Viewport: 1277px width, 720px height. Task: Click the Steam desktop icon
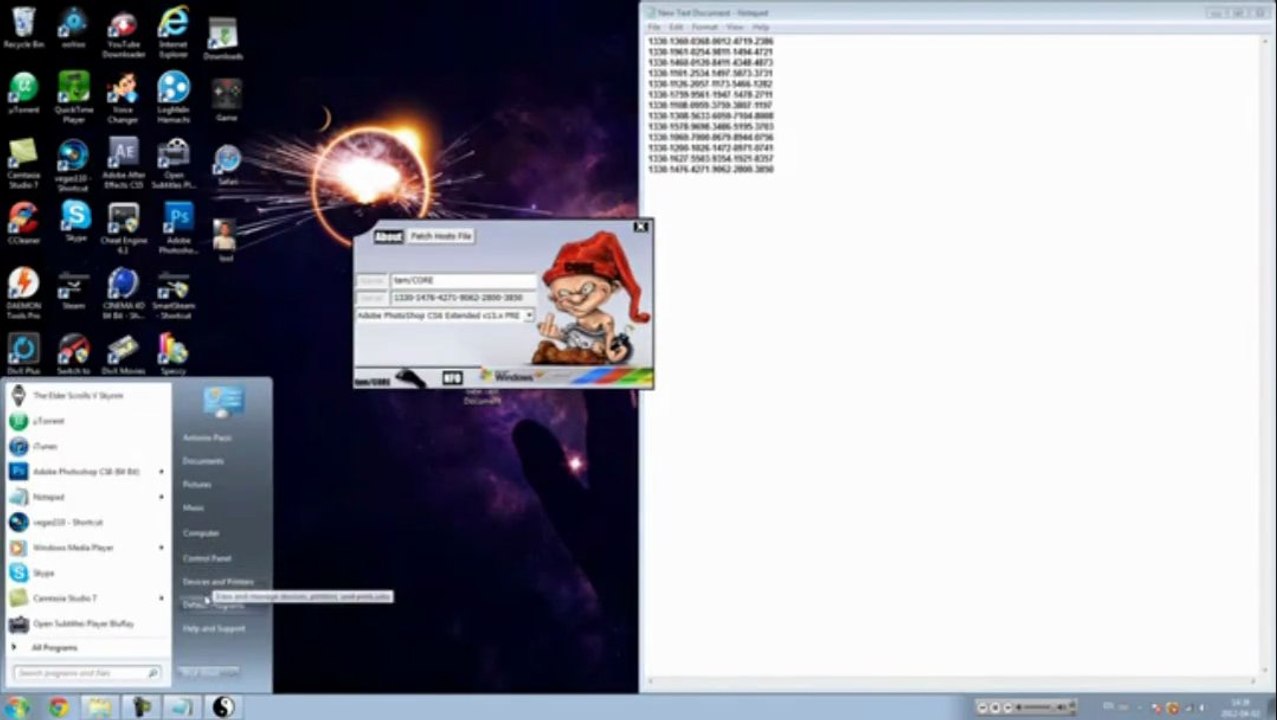pyautogui.click(x=73, y=289)
